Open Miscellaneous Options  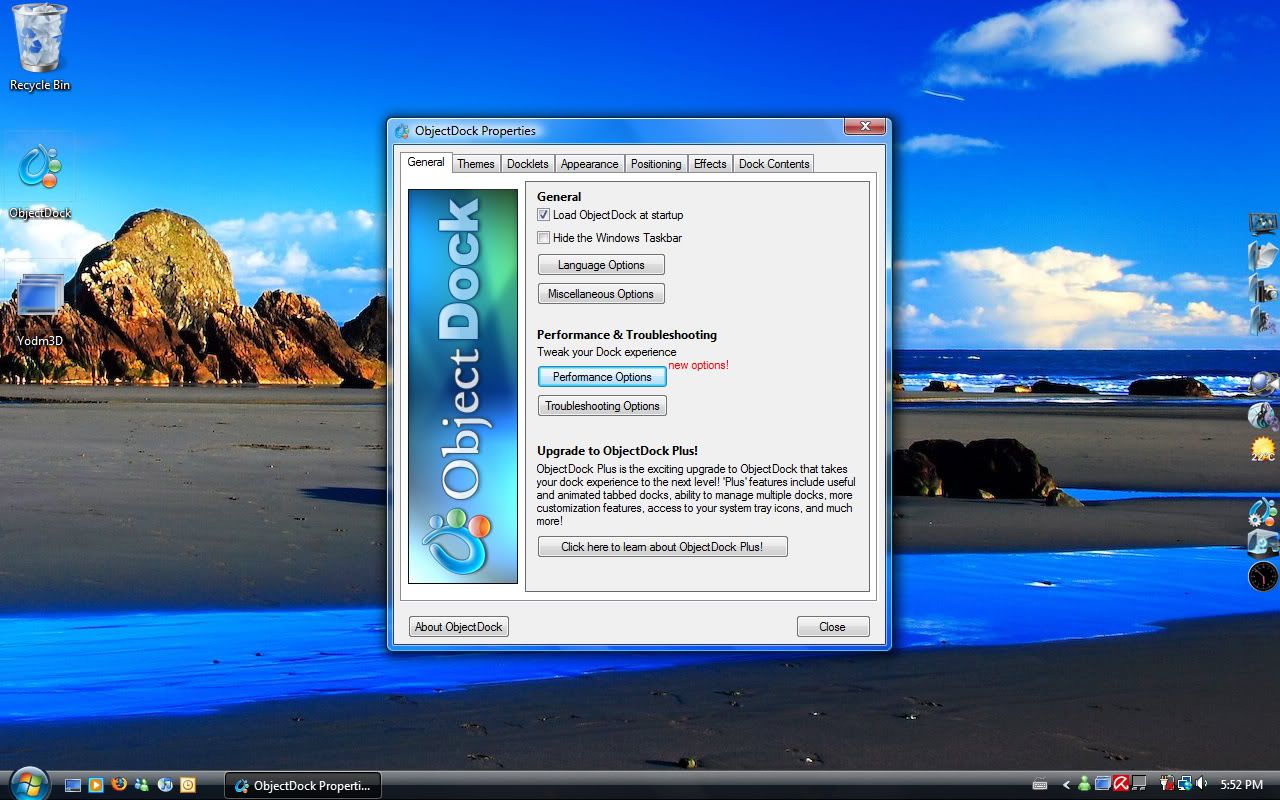[601, 294]
